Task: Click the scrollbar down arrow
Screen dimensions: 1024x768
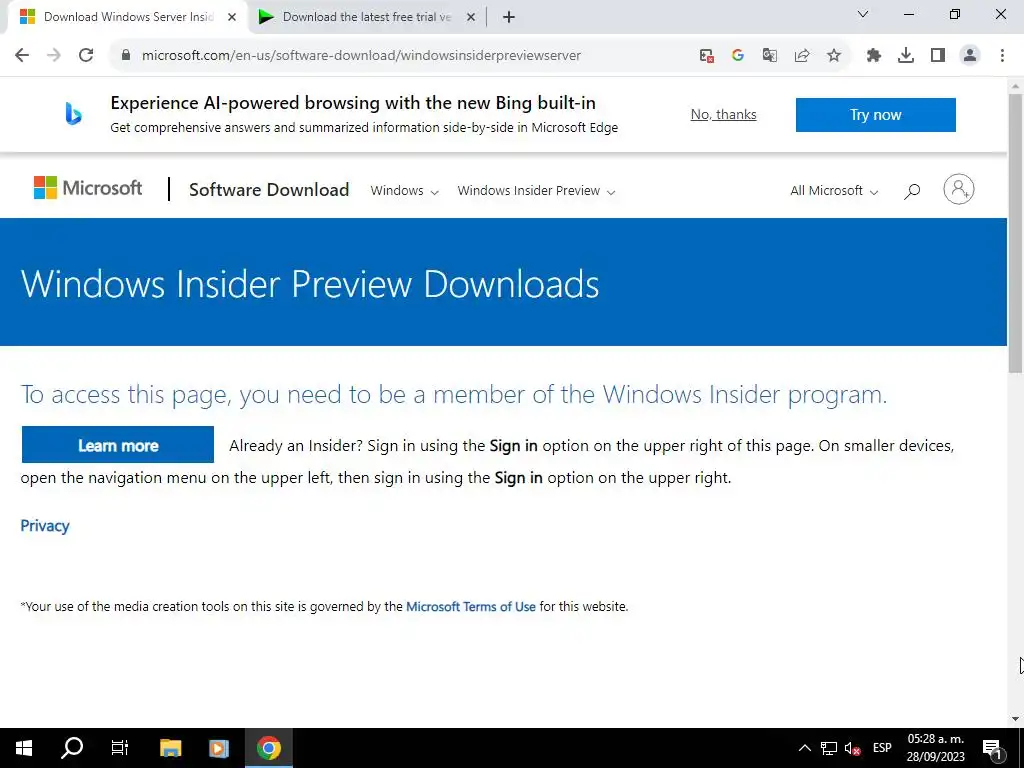Action: coord(1015,718)
